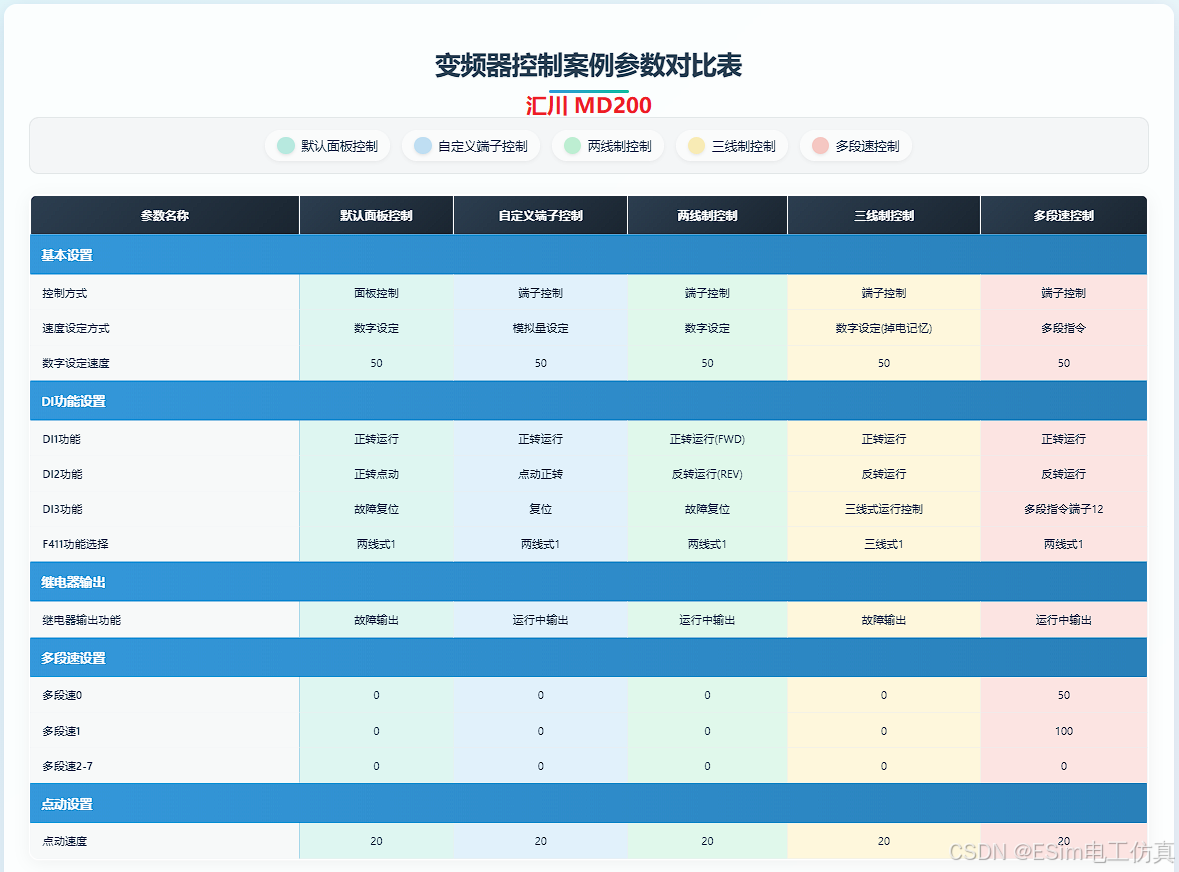The height and width of the screenshot is (872, 1179).
Task: Click the 默认面板控制 legend color dot
Action: click(286, 146)
